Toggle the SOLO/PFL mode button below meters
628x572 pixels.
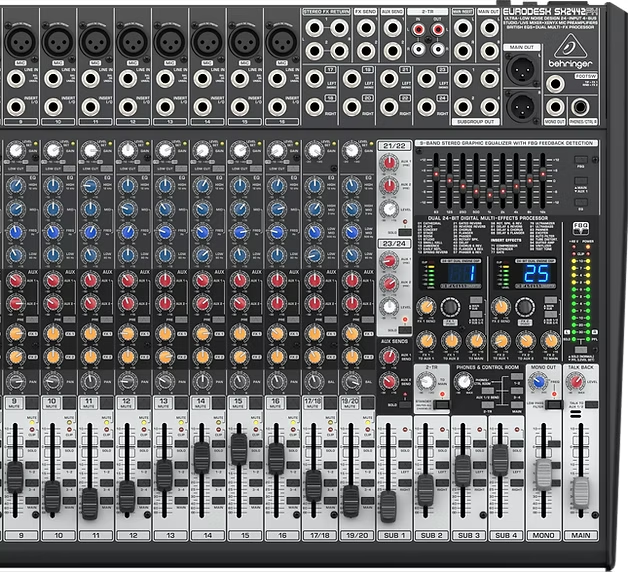click(581, 350)
